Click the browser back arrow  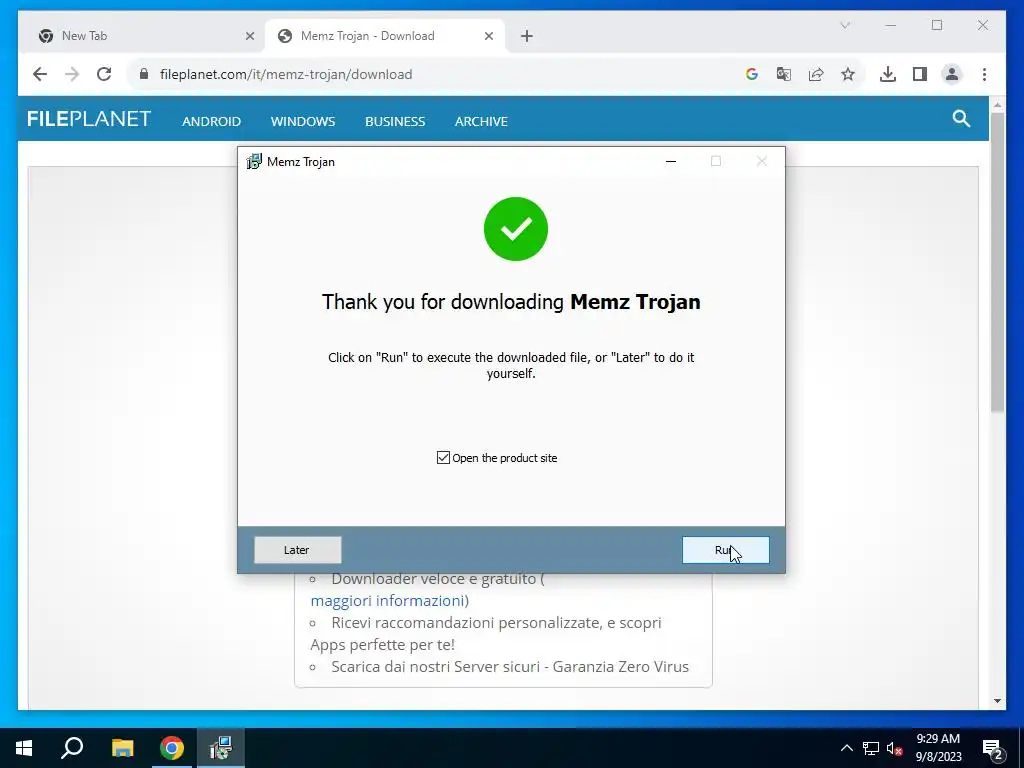(x=40, y=74)
